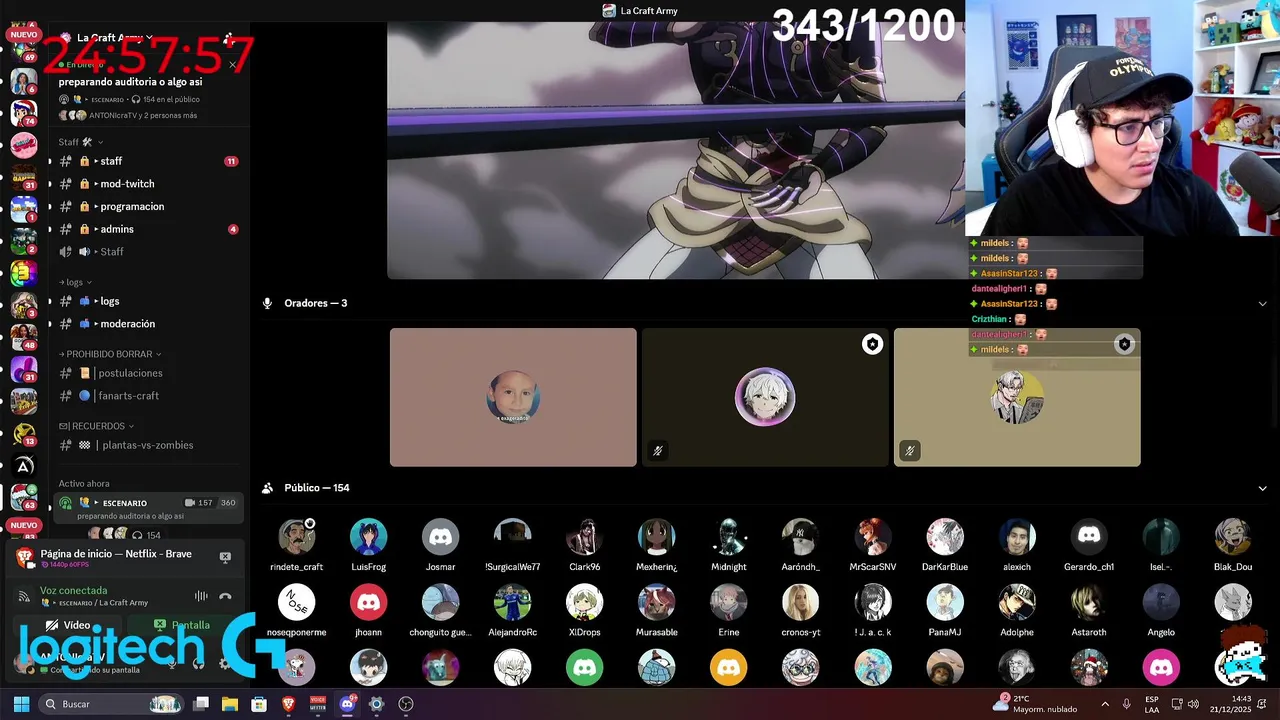Viewport: 1280px width, 720px height.
Task: Open the weather widget showing 21°C
Action: (x=1036, y=704)
